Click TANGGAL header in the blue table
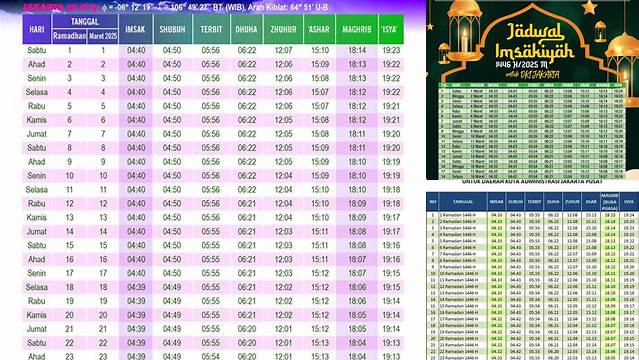The width and height of the screenshot is (639, 360). (x=463, y=202)
